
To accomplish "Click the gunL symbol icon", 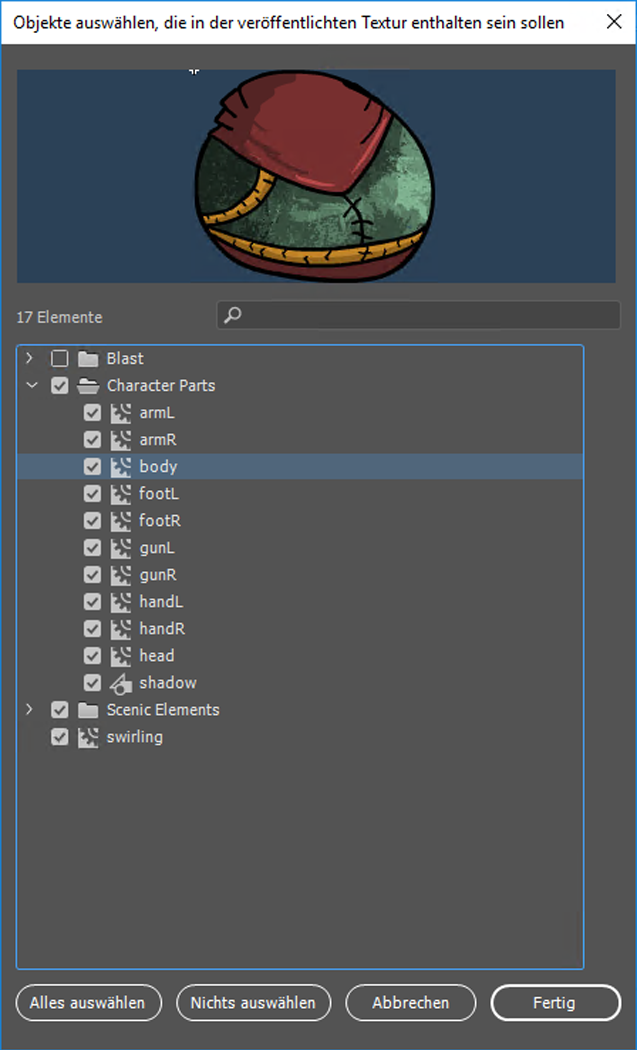I will (121, 548).
